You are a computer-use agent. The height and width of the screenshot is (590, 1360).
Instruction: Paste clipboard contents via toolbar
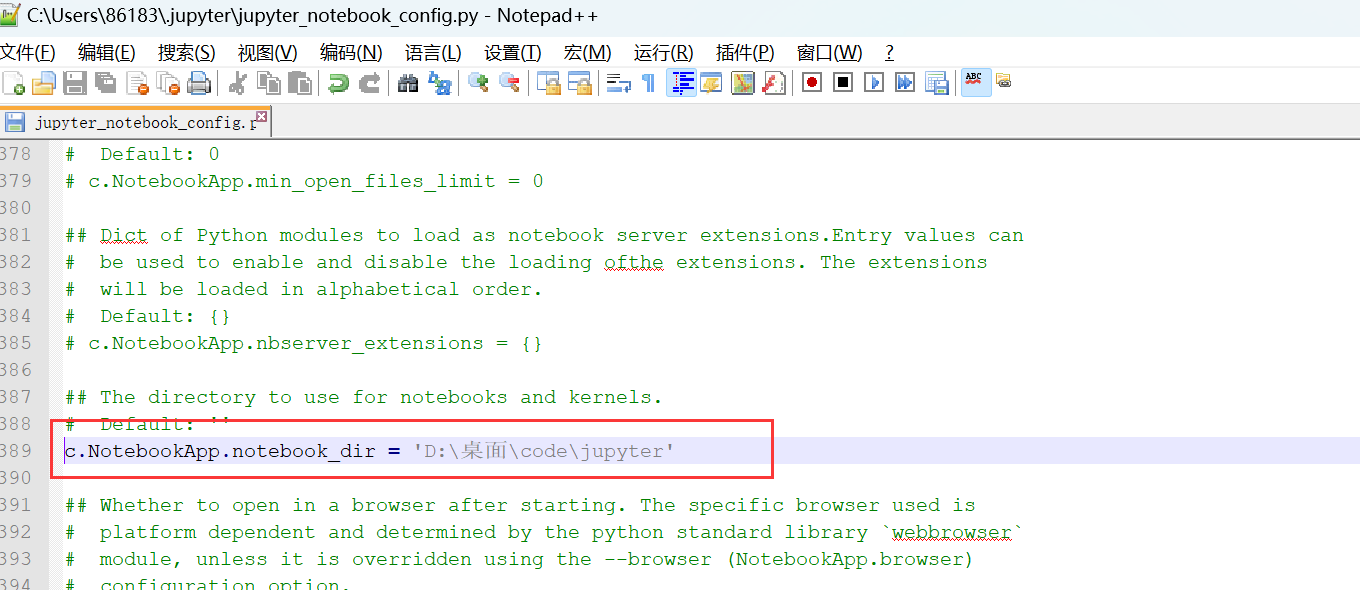(x=299, y=82)
